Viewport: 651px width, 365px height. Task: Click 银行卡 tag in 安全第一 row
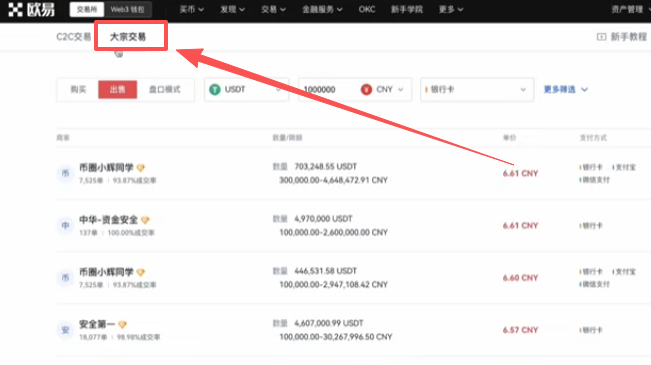591,330
